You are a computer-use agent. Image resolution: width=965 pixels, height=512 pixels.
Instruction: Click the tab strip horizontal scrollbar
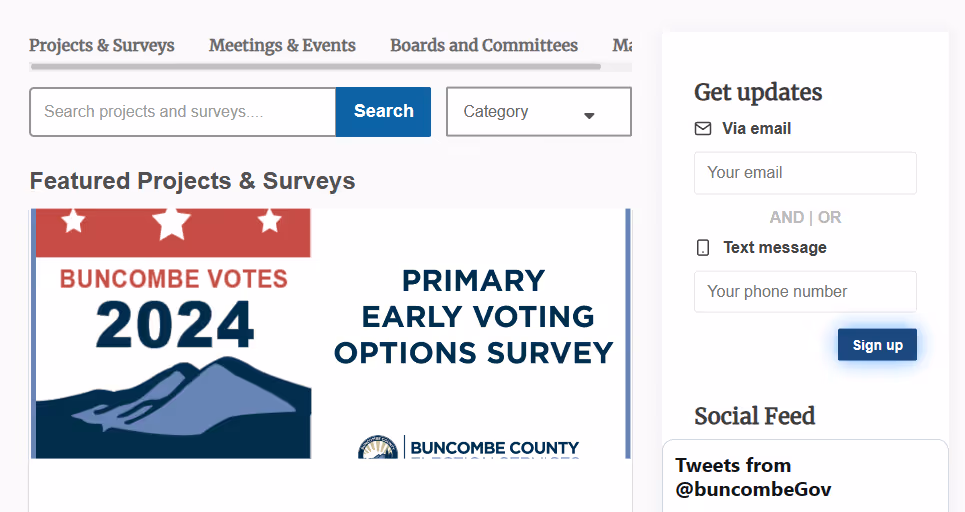(315, 67)
